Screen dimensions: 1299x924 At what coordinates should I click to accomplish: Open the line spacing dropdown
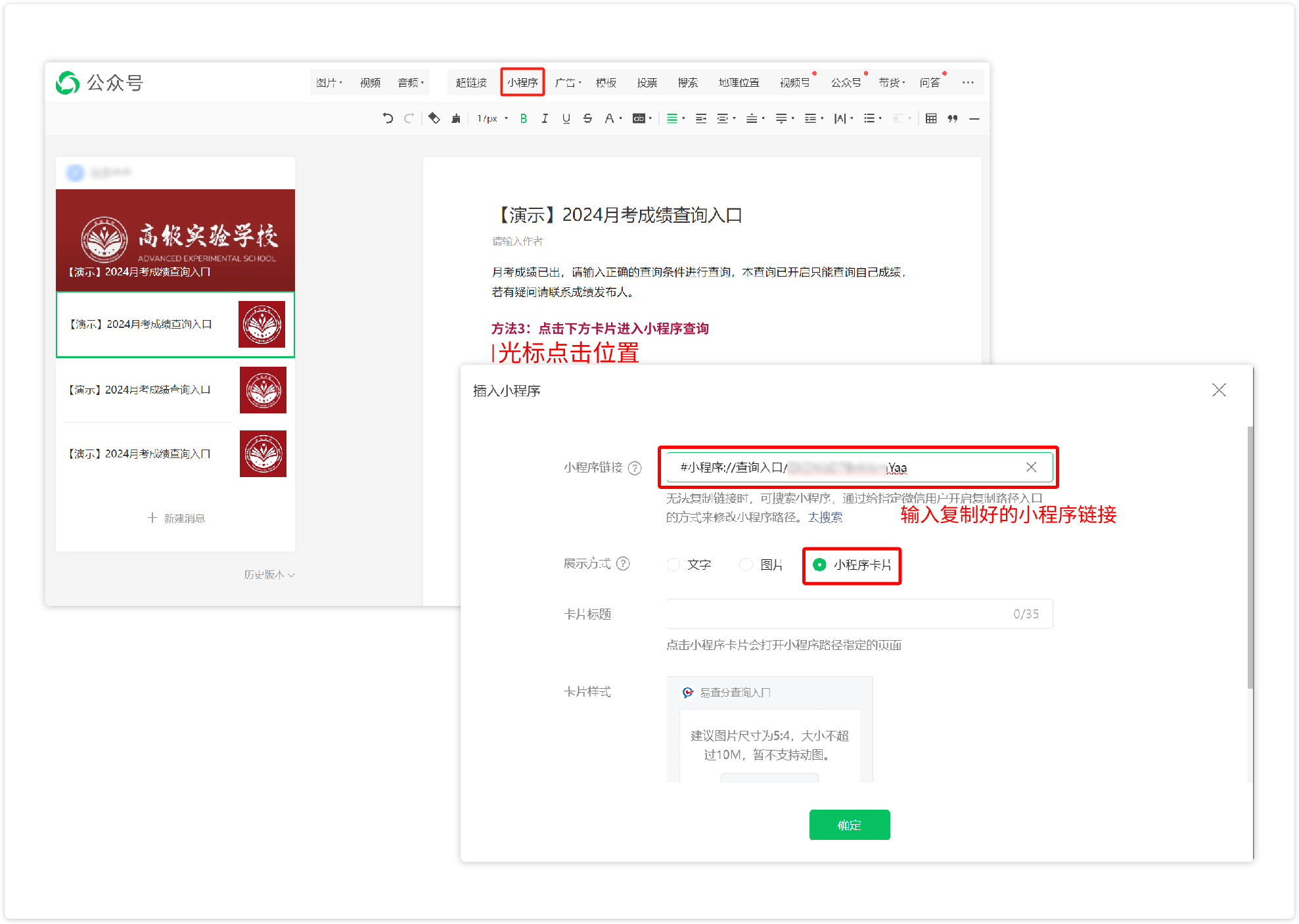(x=813, y=118)
